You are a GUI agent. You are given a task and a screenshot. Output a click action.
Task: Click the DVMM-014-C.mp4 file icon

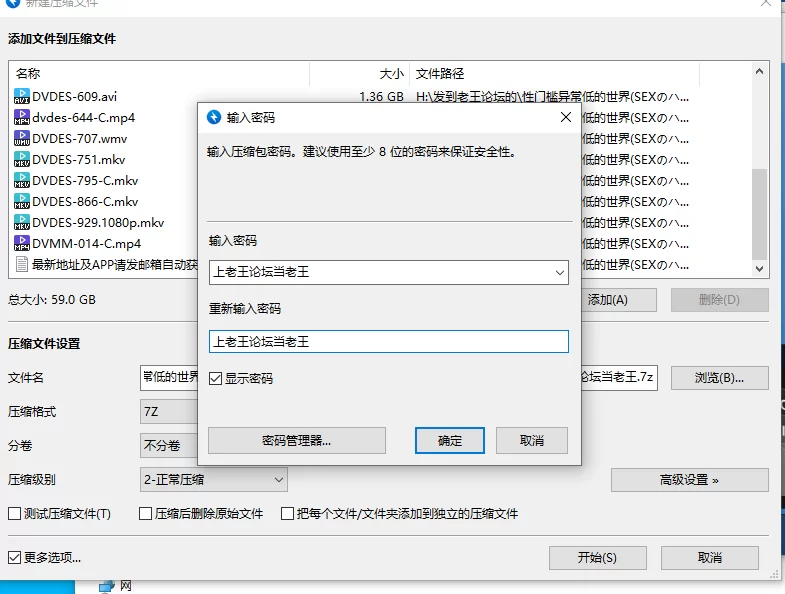pyautogui.click(x=22, y=243)
